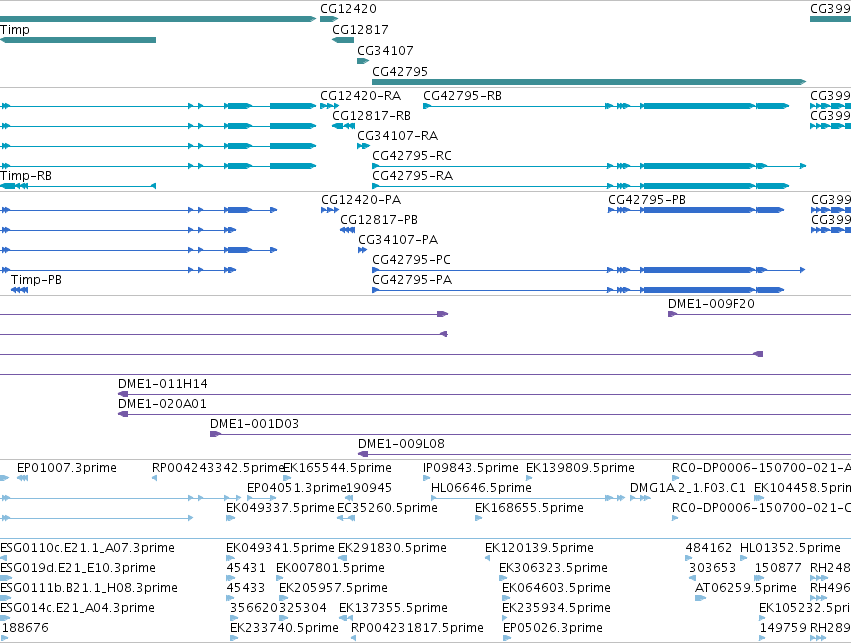Viewport: 851px width, 643px height.
Task: Click EST label ESG014c.E21_A04.3prime
Action: pyautogui.click(x=77, y=609)
